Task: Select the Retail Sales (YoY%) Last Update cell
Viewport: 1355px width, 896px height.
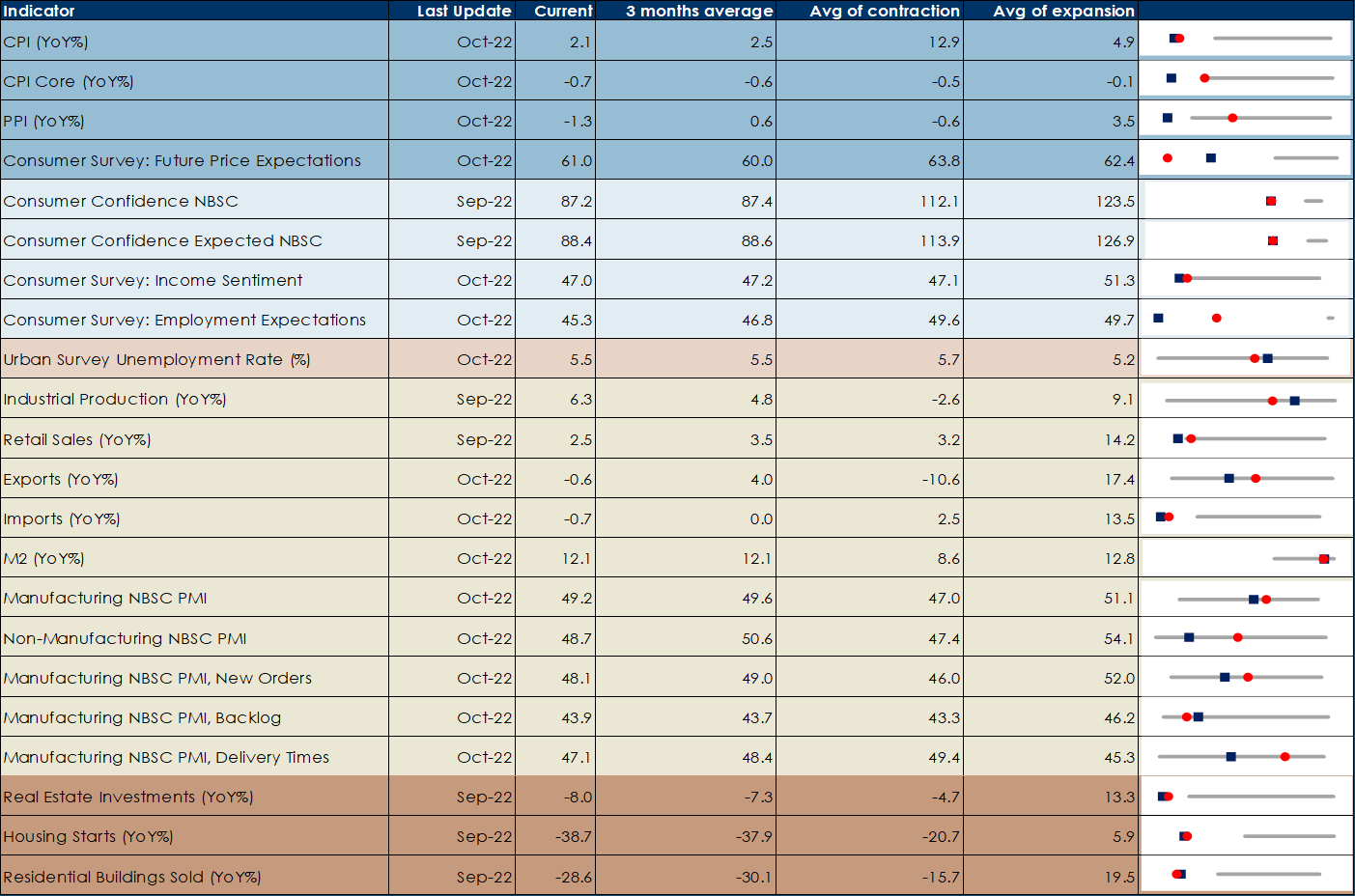Action: pos(484,439)
